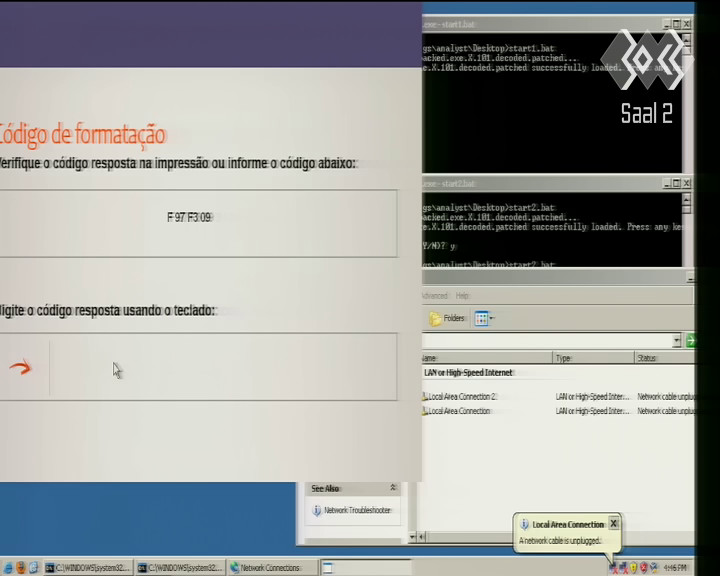Sort connections by Type column
This screenshot has height=576, width=720.
593,358
